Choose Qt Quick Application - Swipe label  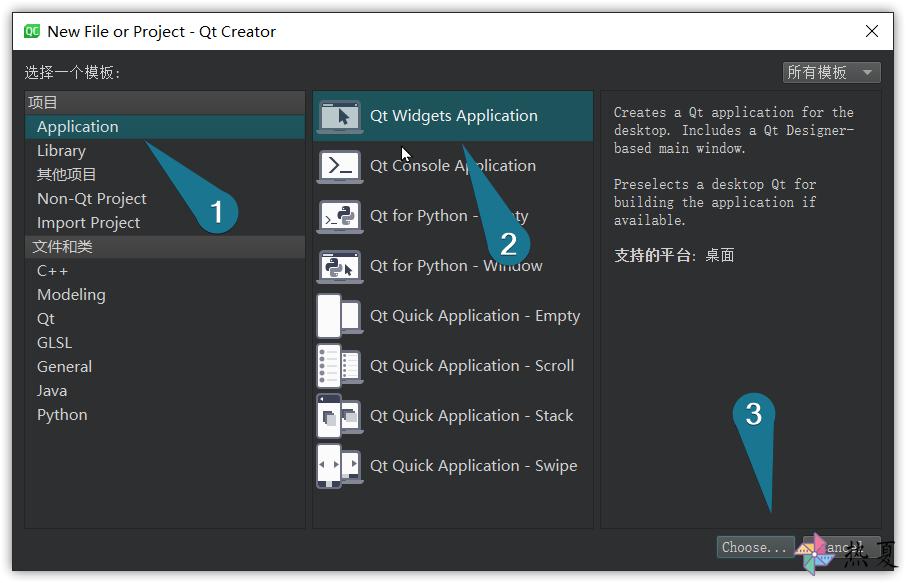(x=473, y=466)
